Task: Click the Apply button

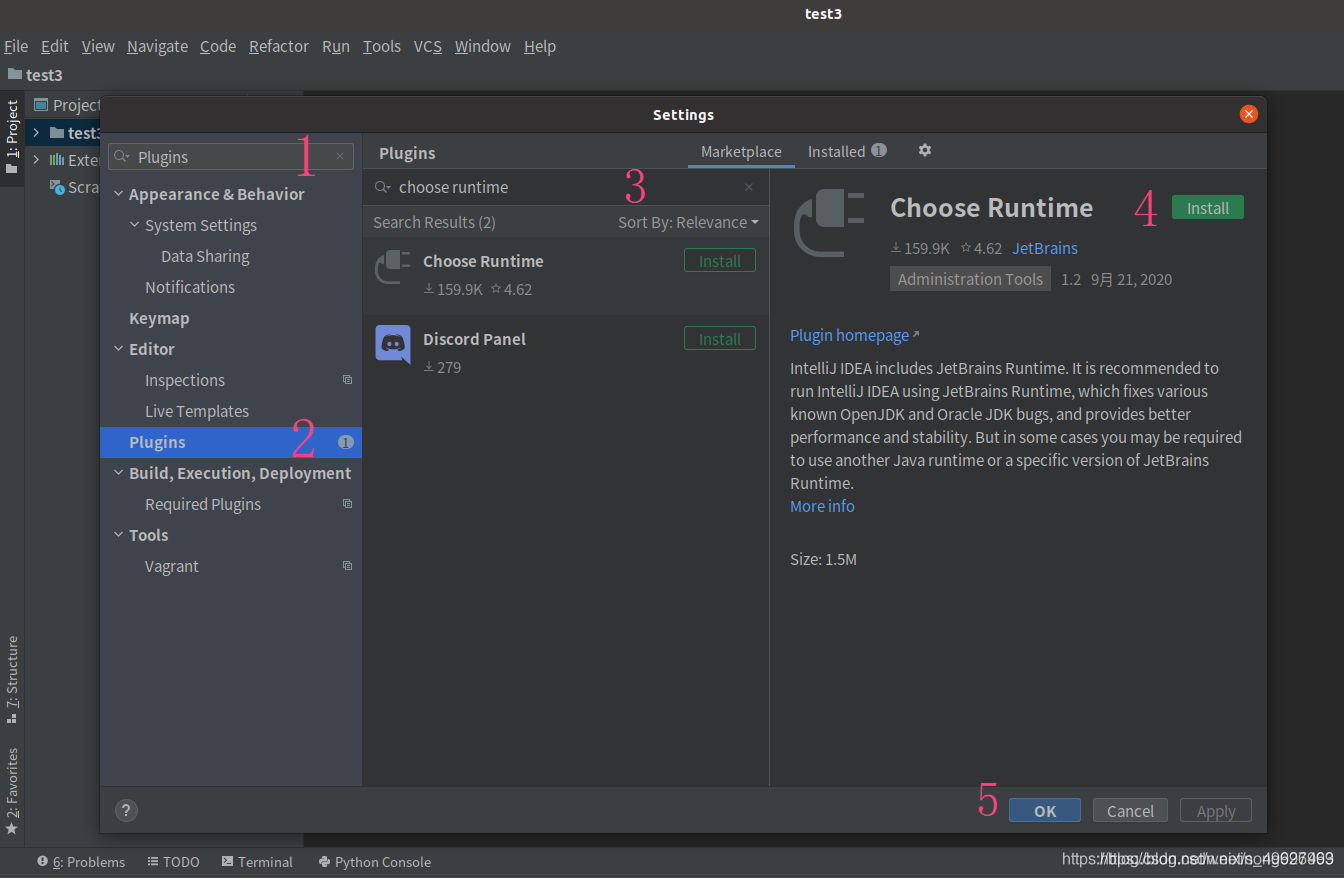Action: 1216,811
